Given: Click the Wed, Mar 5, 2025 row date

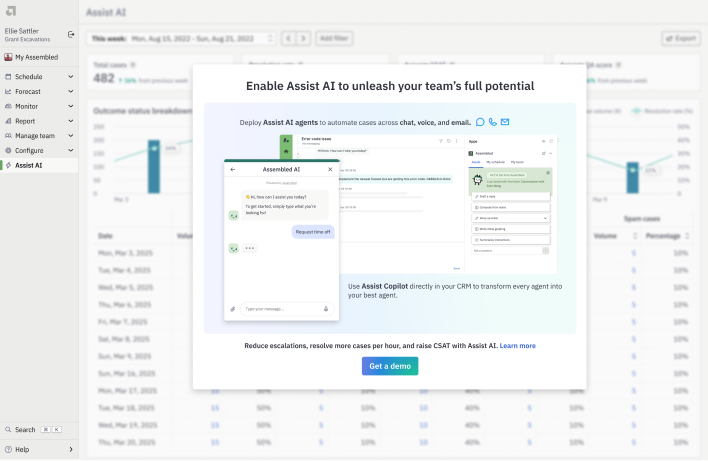Looking at the screenshot, I should click(126, 288).
